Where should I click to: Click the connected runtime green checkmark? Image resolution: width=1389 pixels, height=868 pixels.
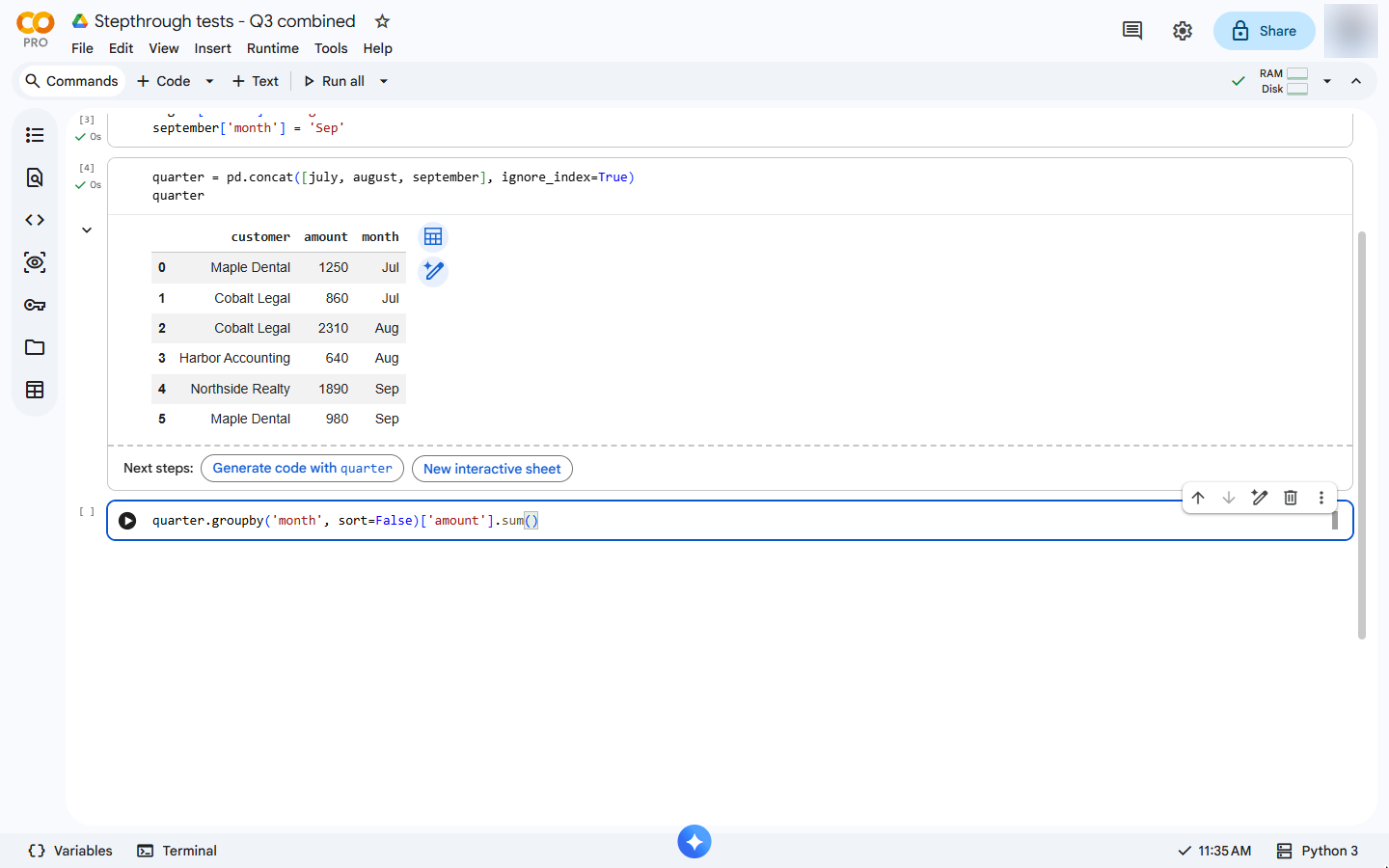pos(1239,81)
